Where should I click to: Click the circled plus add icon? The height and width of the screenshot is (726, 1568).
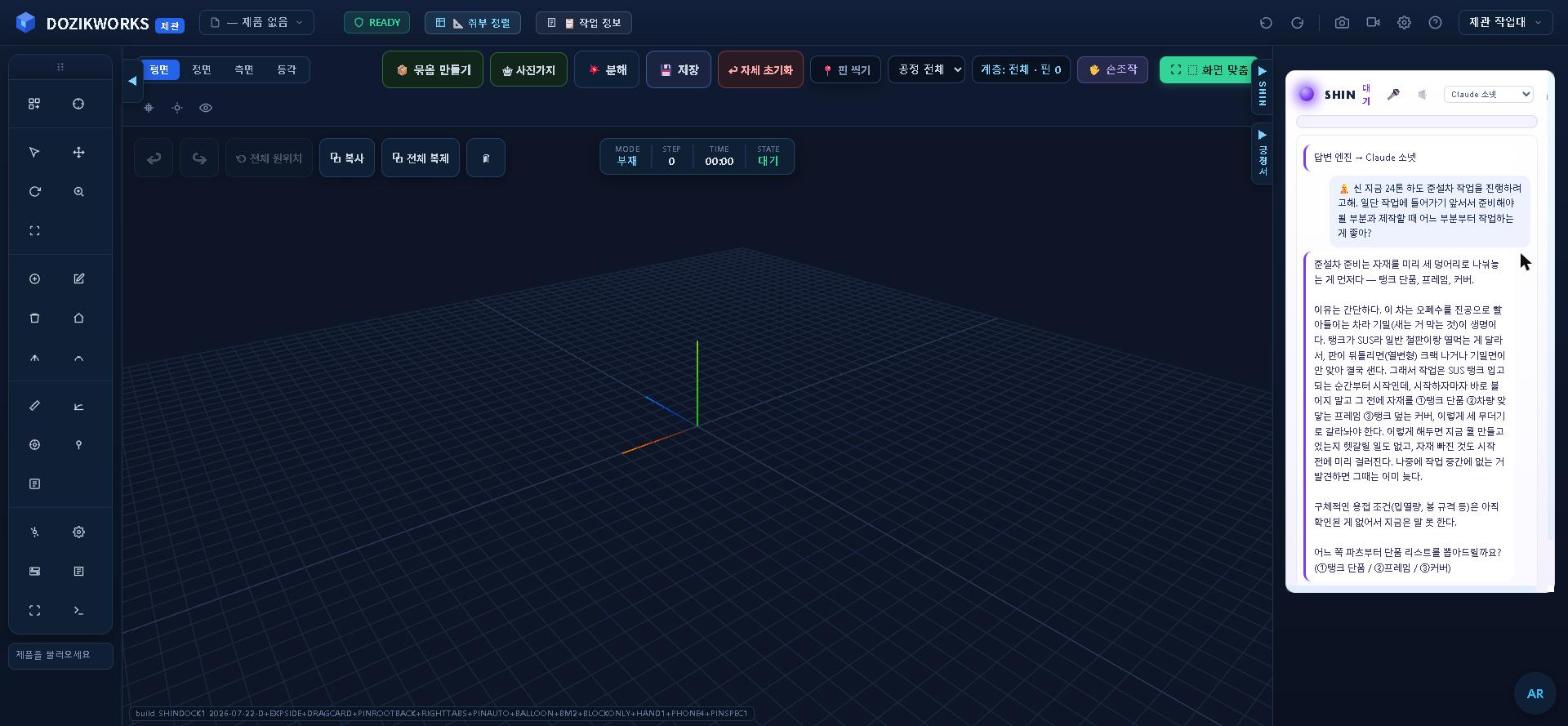tap(34, 278)
